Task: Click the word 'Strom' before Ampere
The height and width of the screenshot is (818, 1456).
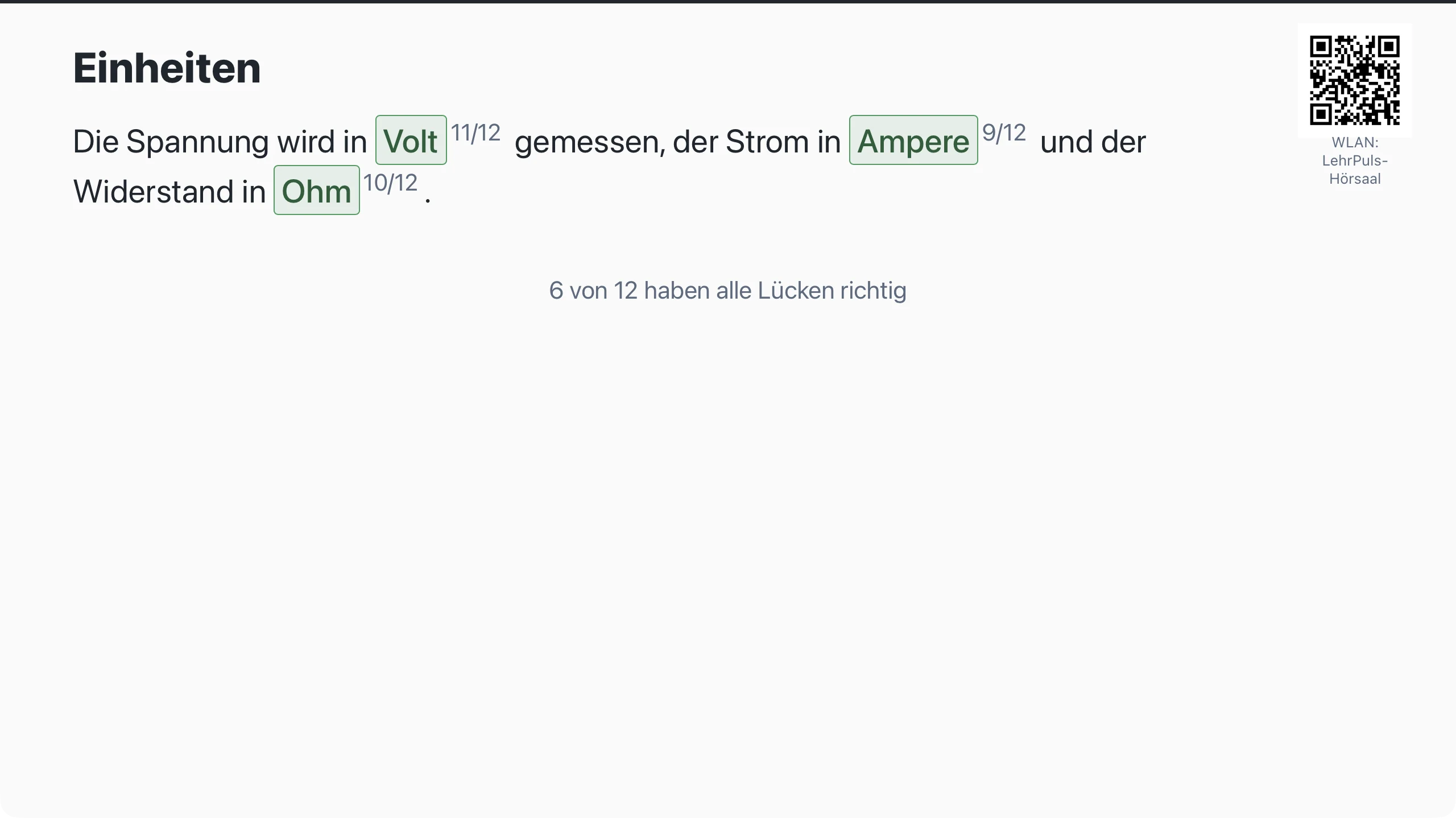Action: 767,142
